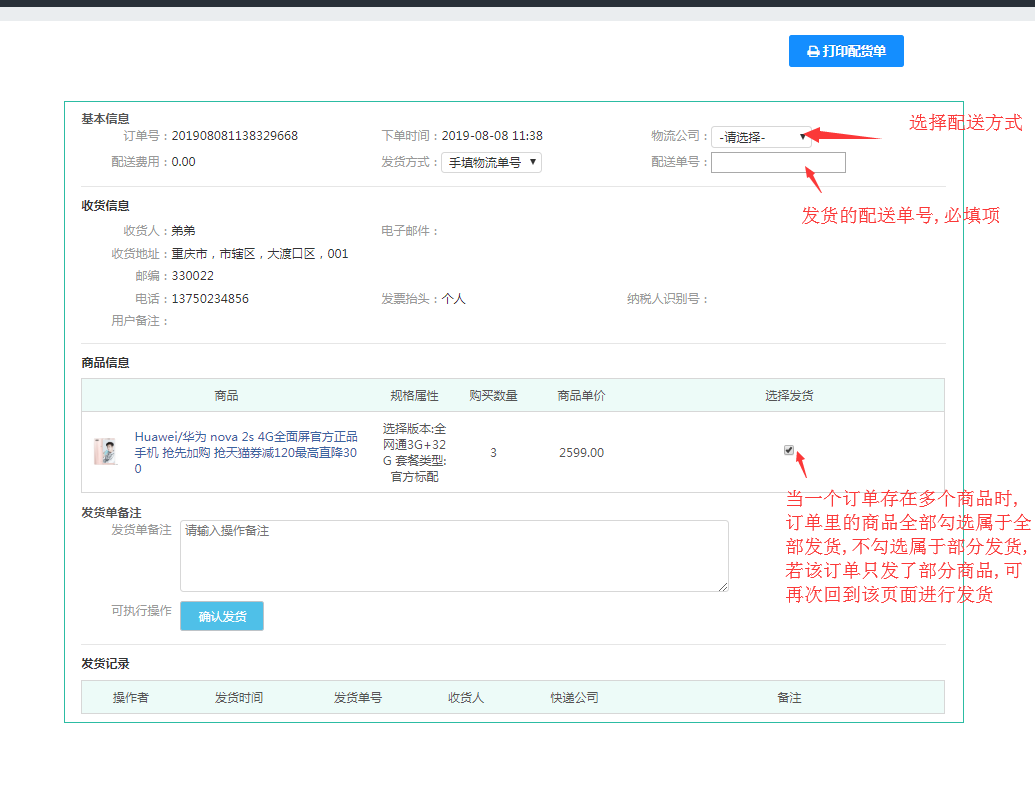Screen dimensions: 1035x803
Task: Click the 商品单价 column header
Action: (x=581, y=396)
